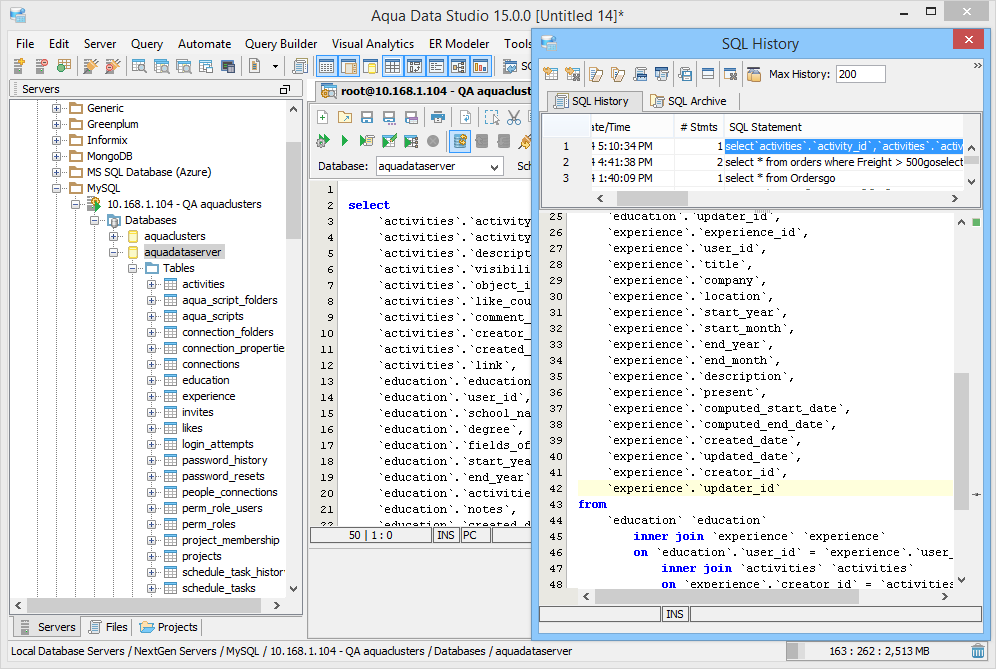Expand the Generic folder in Servers tree
This screenshot has width=996, height=669.
(x=57, y=108)
